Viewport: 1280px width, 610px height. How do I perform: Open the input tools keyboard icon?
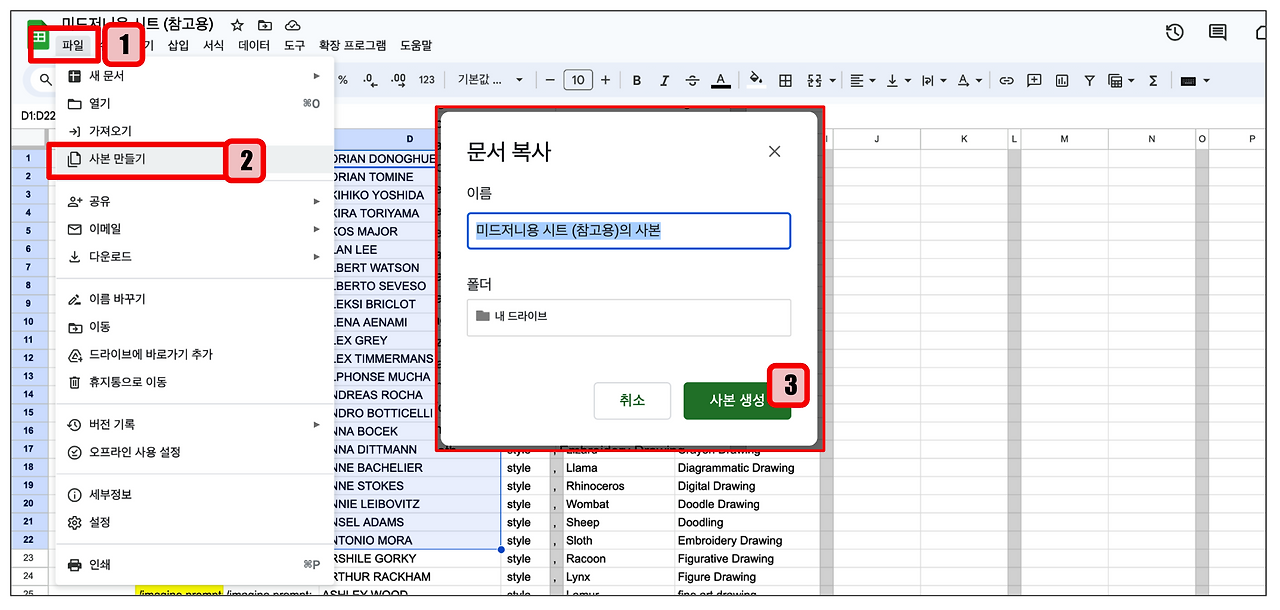coord(1187,80)
